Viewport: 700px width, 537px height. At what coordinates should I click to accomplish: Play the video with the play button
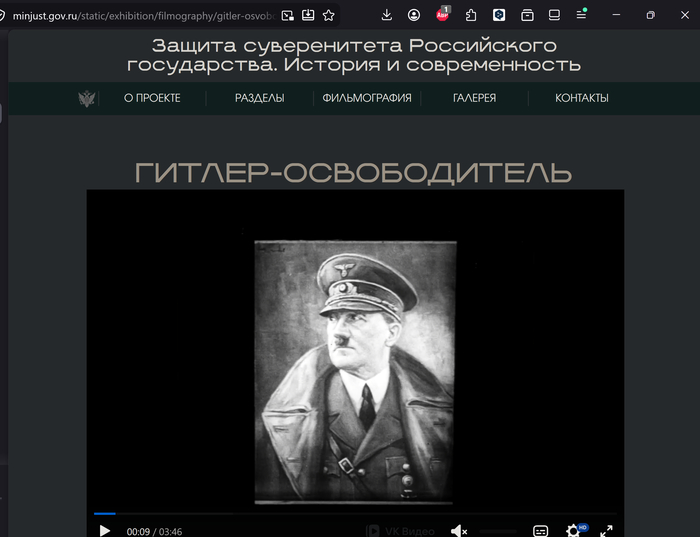(104, 531)
